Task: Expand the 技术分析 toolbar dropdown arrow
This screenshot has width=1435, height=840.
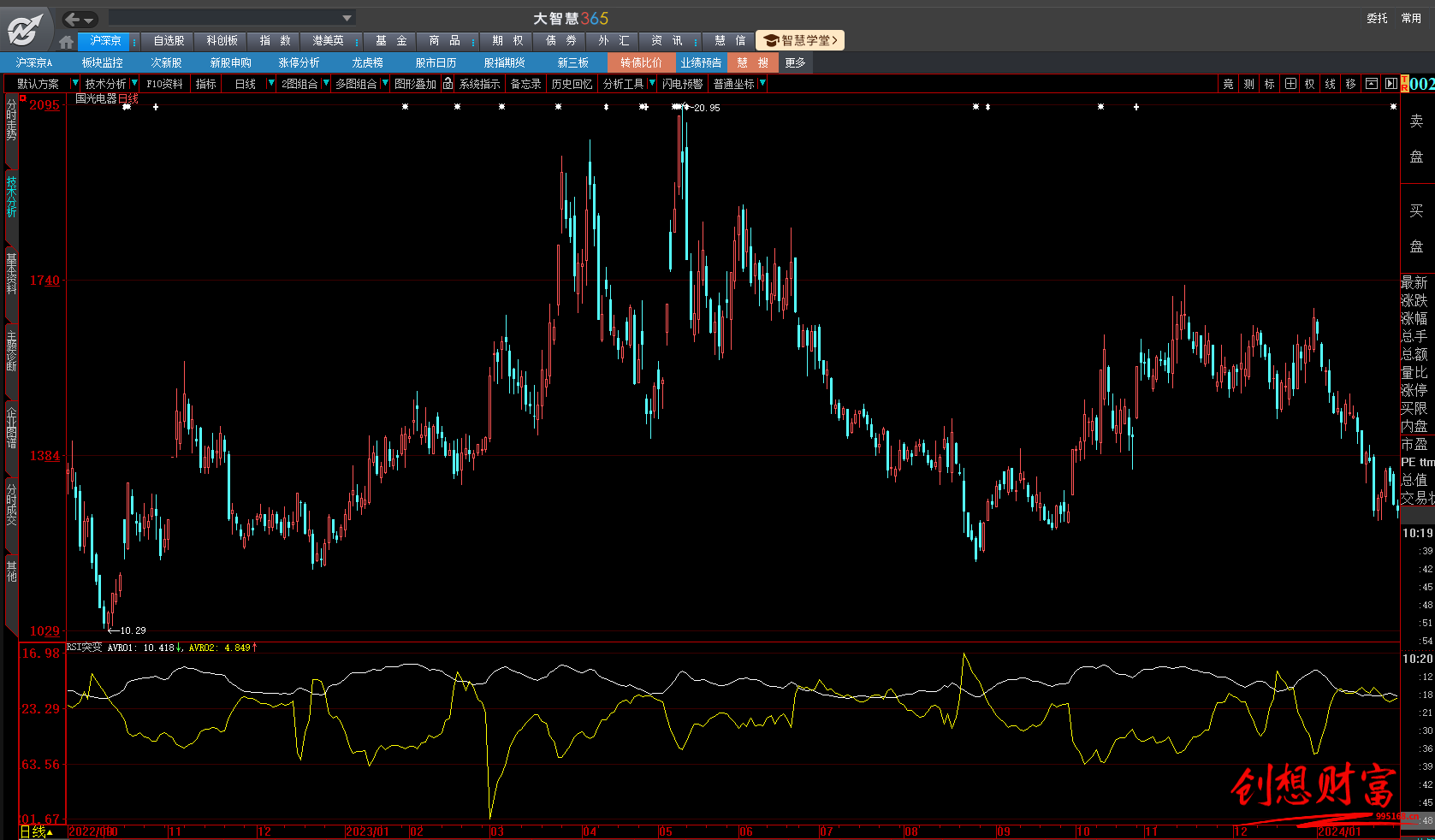Action: [133, 83]
